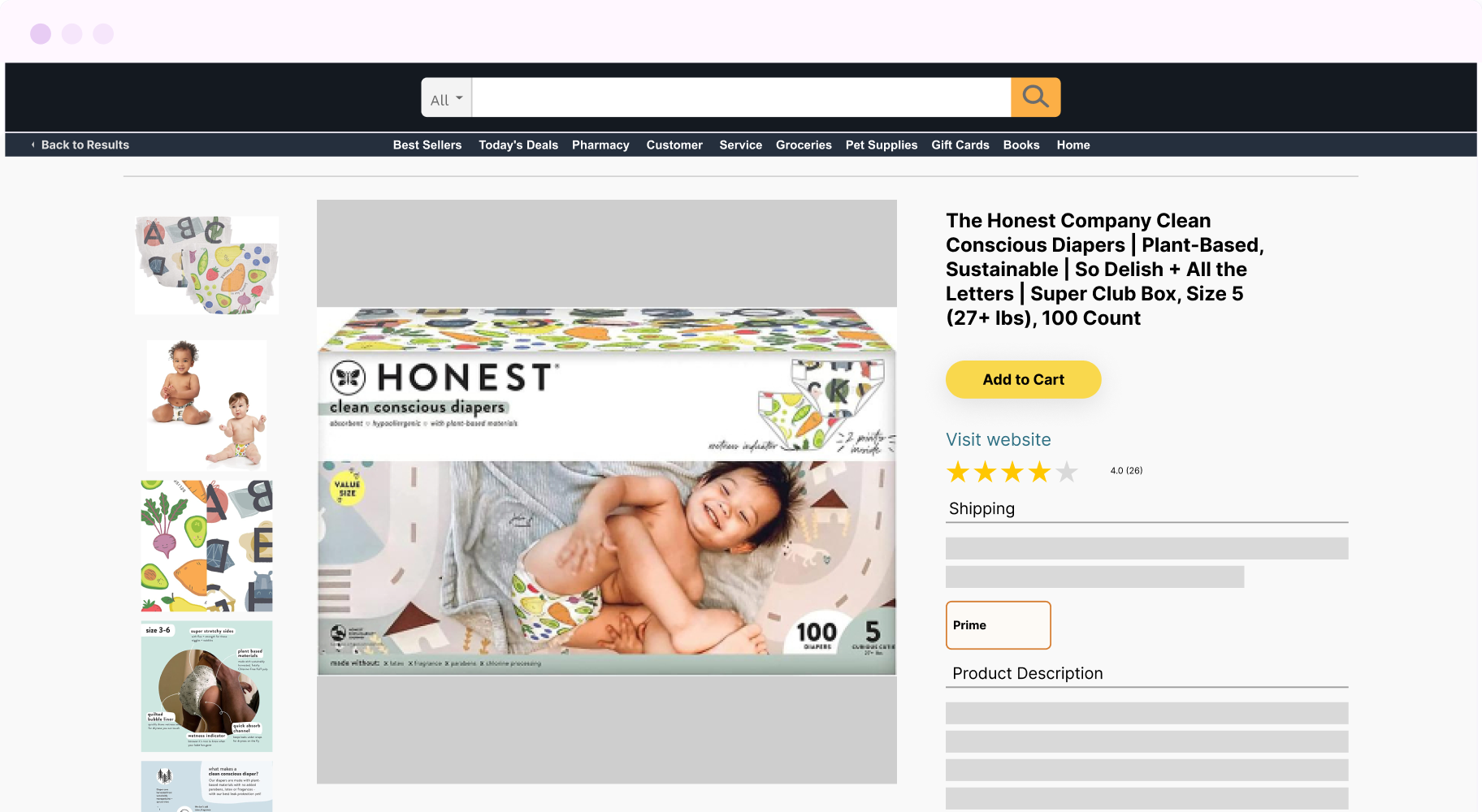1482x812 pixels.
Task: Select Books from the navigation bar
Action: point(1021,145)
